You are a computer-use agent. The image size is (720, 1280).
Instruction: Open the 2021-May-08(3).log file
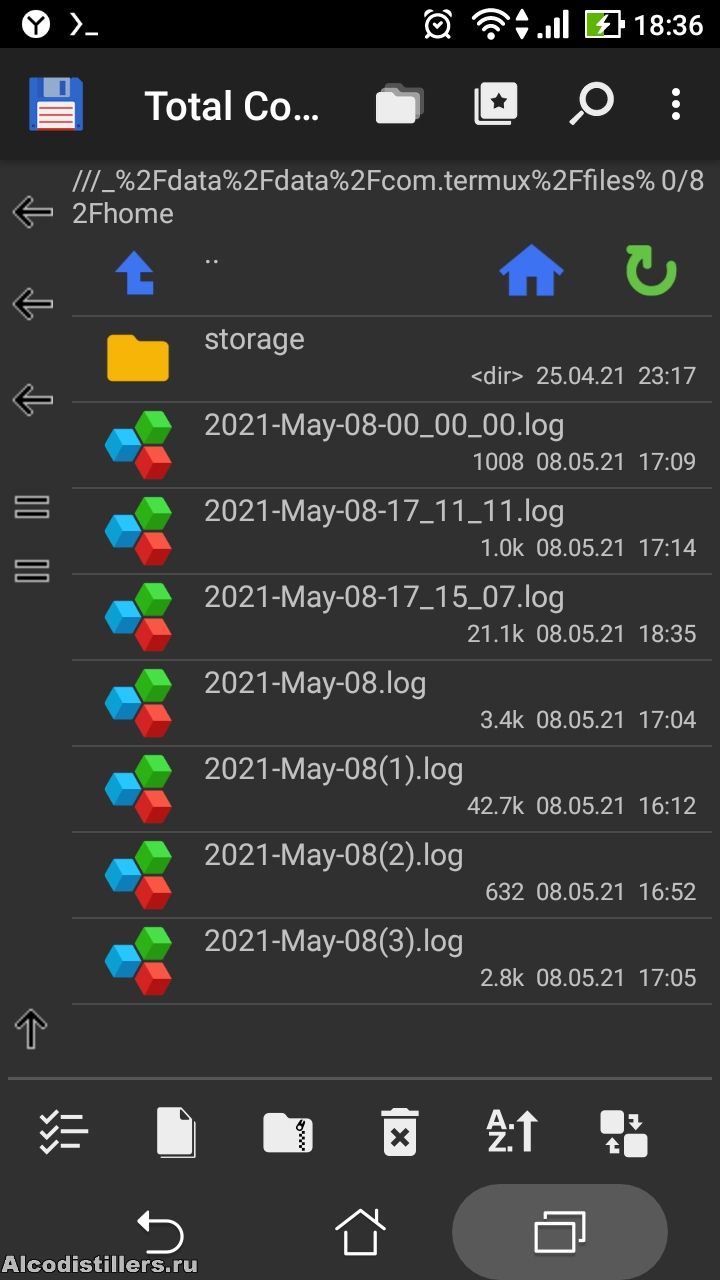point(334,942)
